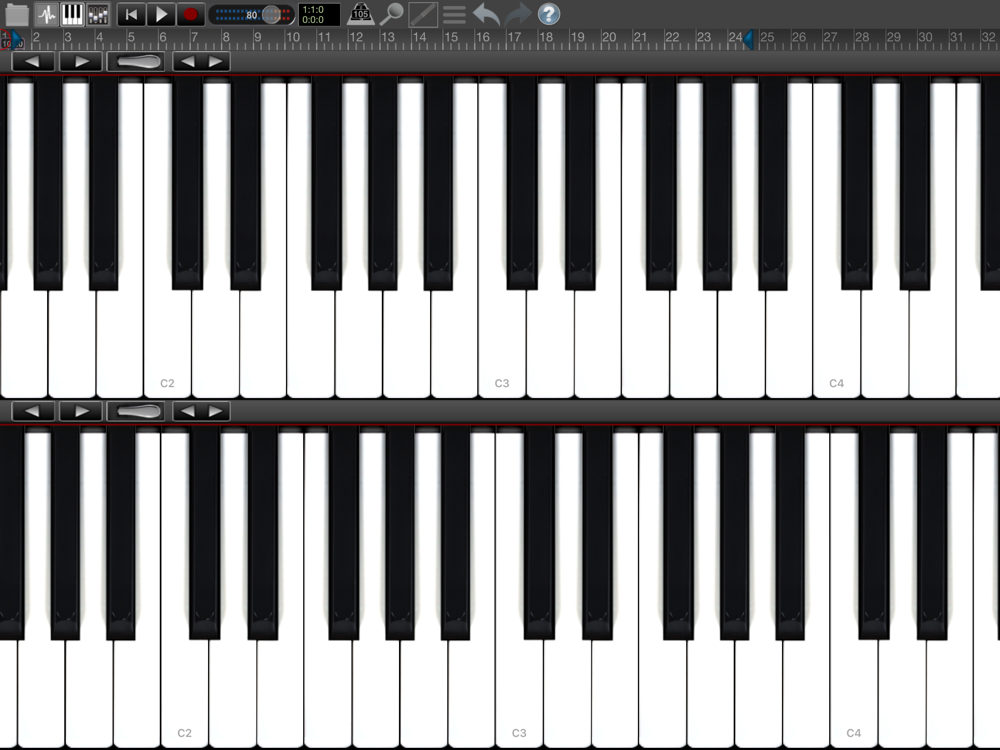The height and width of the screenshot is (750, 1000).
Task: Play the C4 key on the lower keyboard
Action: pos(854,695)
